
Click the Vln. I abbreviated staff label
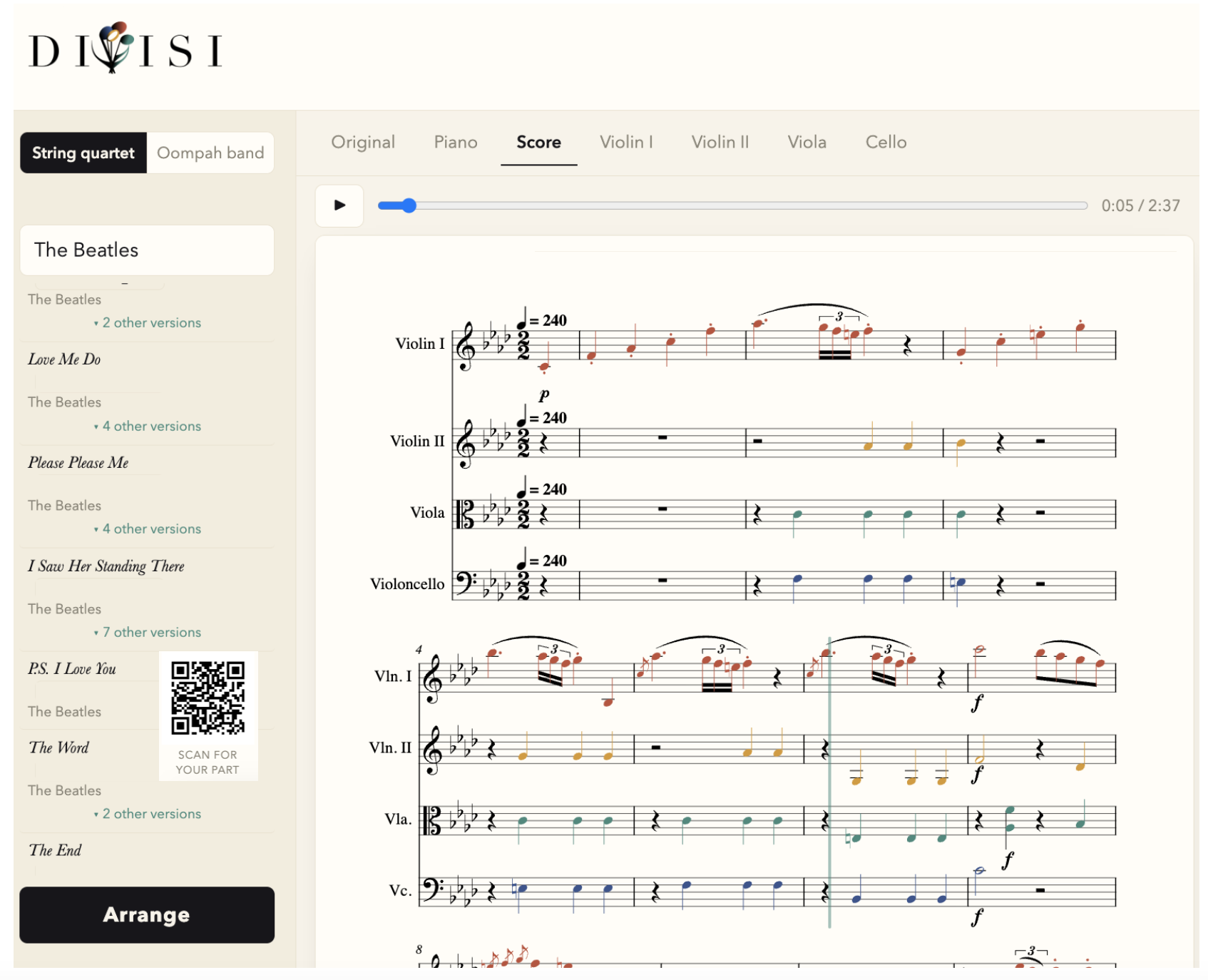click(x=393, y=676)
